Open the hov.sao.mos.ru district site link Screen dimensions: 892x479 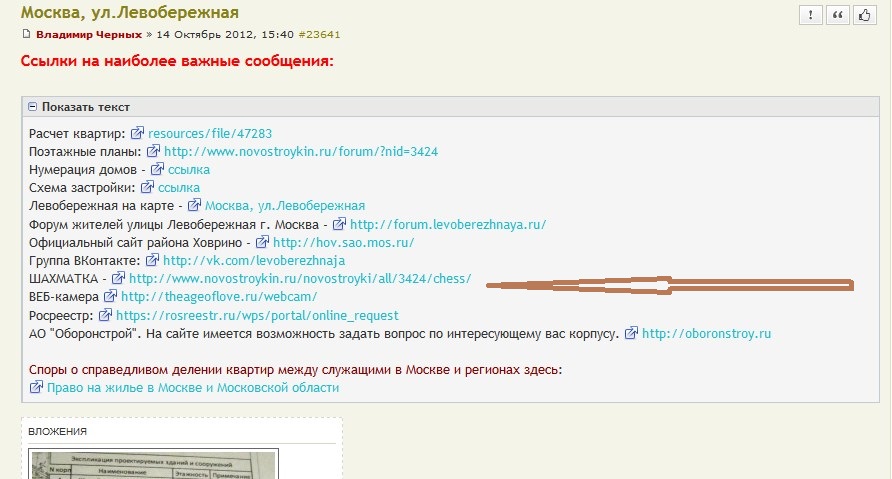click(x=343, y=242)
